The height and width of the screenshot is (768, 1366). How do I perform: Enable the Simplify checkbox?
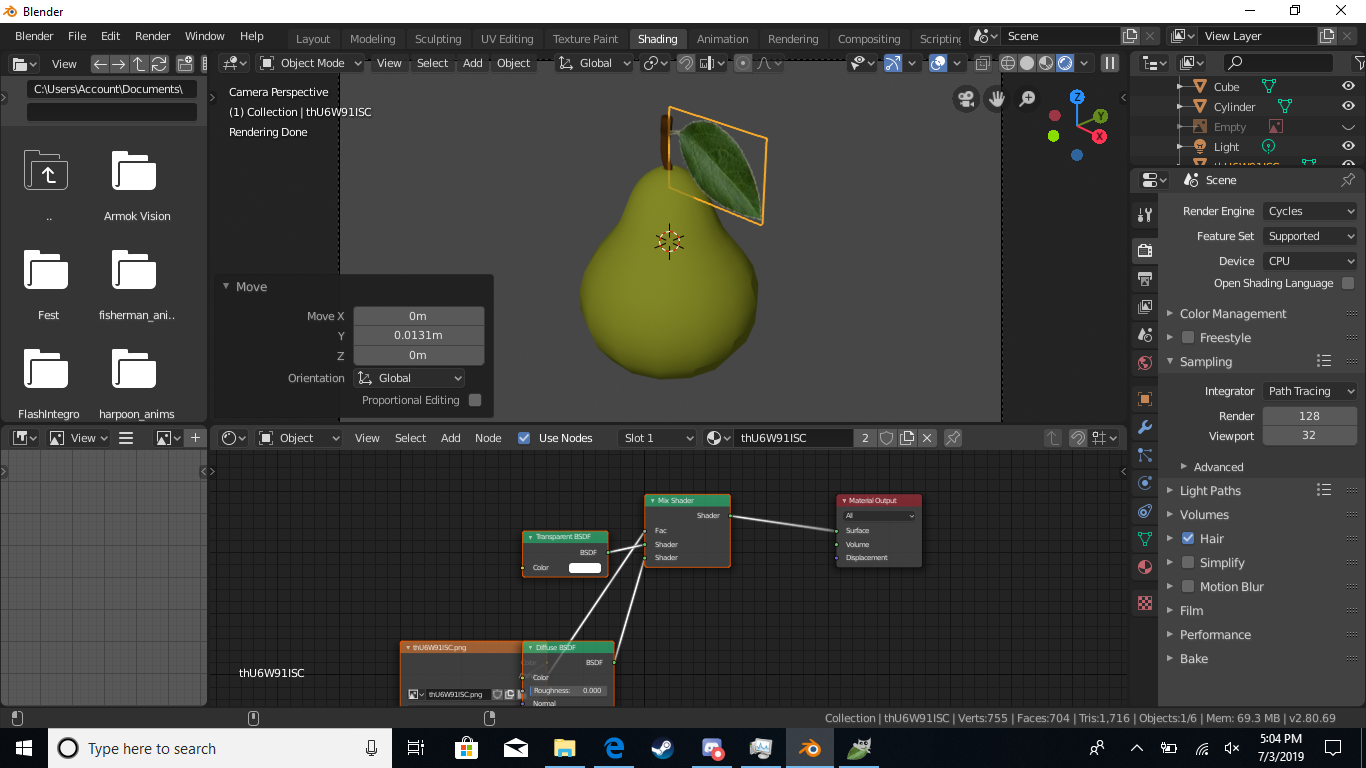(1188, 563)
